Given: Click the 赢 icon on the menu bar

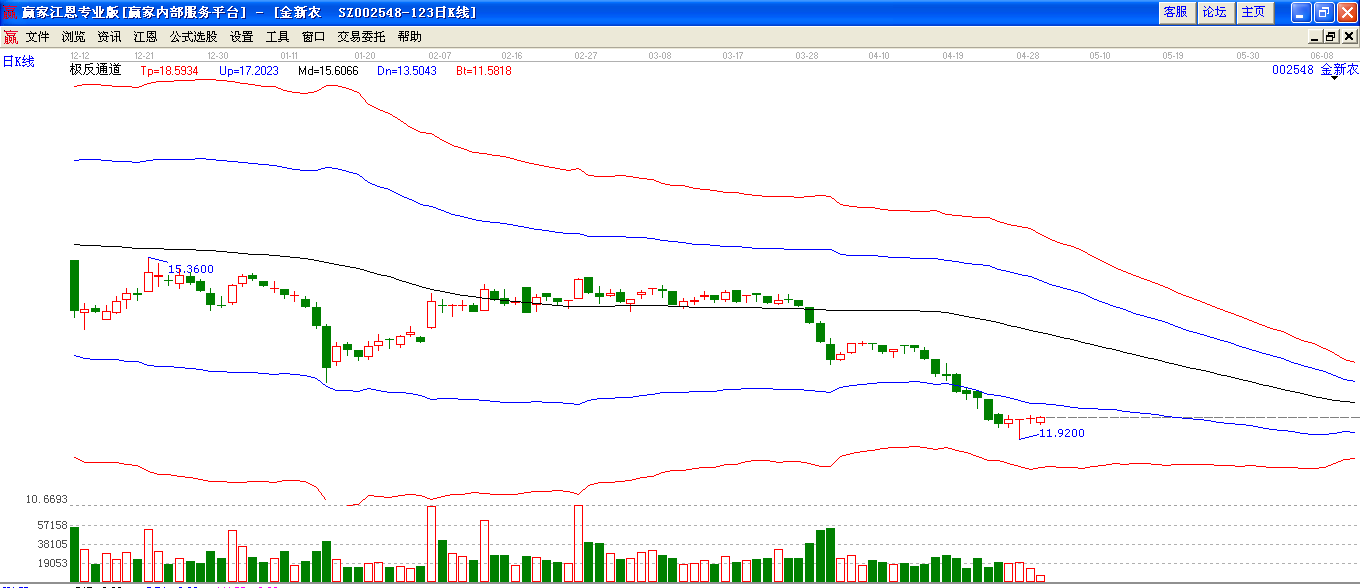Looking at the screenshot, I should tap(10, 37).
